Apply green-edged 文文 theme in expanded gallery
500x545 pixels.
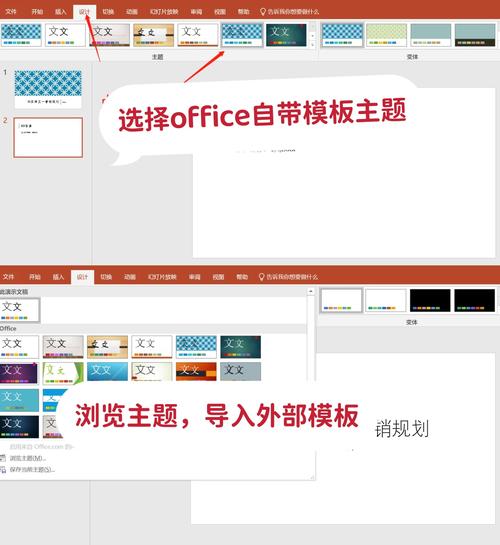click(x=63, y=373)
